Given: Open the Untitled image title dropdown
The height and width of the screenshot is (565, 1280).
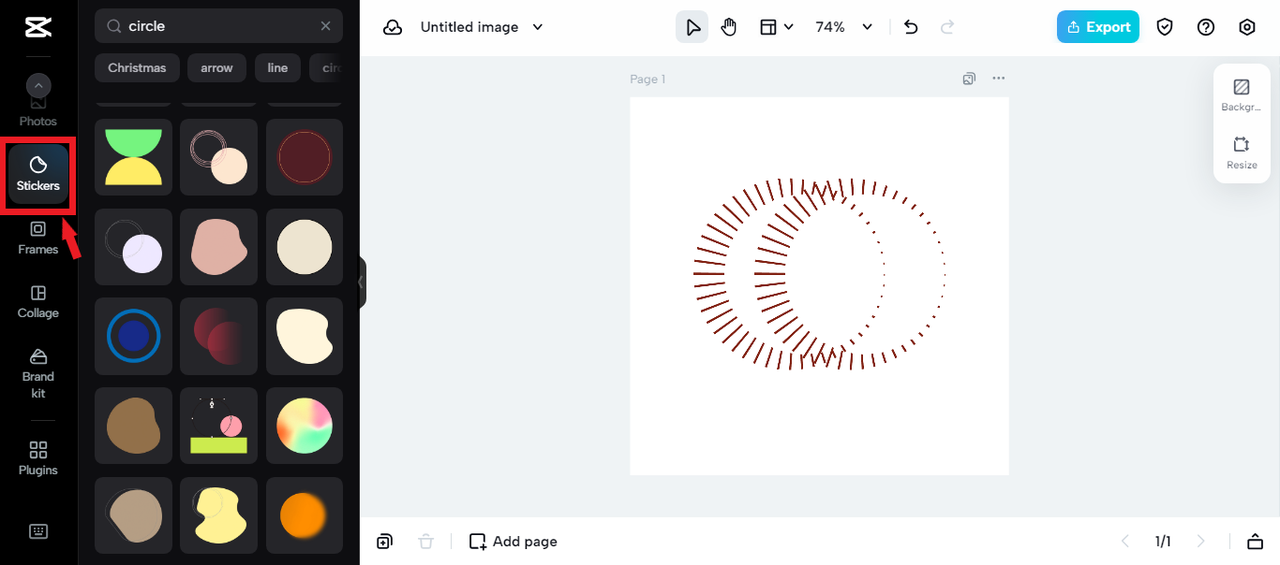Looking at the screenshot, I should coord(538,27).
